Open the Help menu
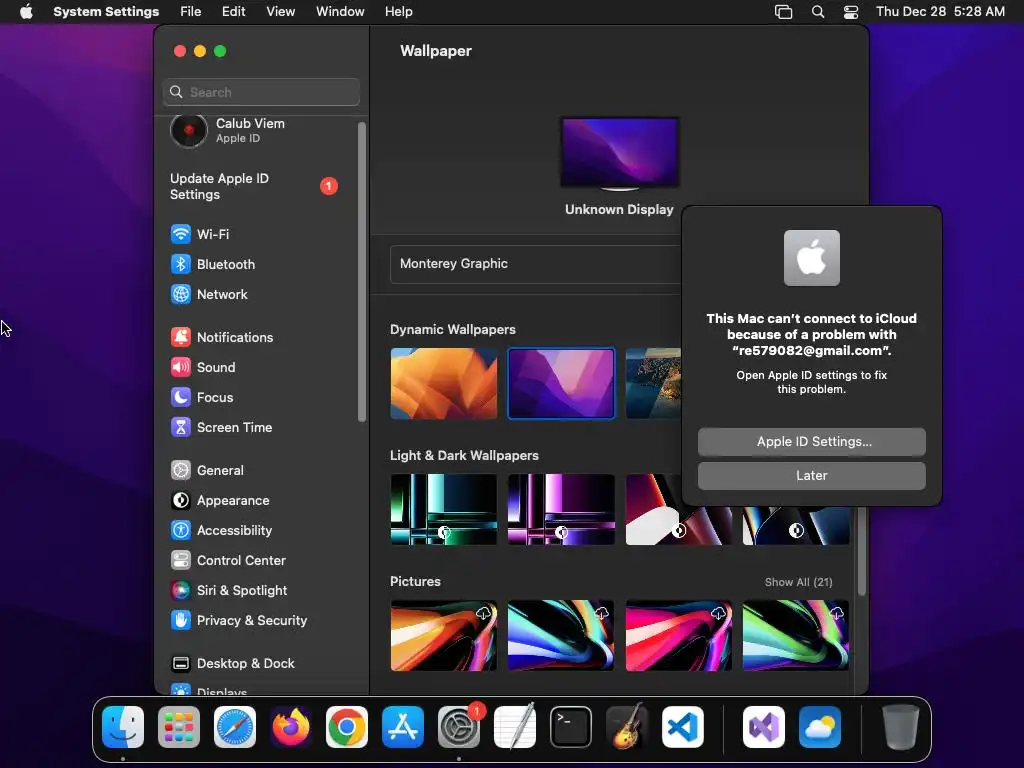Image resolution: width=1024 pixels, height=768 pixels. tap(398, 12)
